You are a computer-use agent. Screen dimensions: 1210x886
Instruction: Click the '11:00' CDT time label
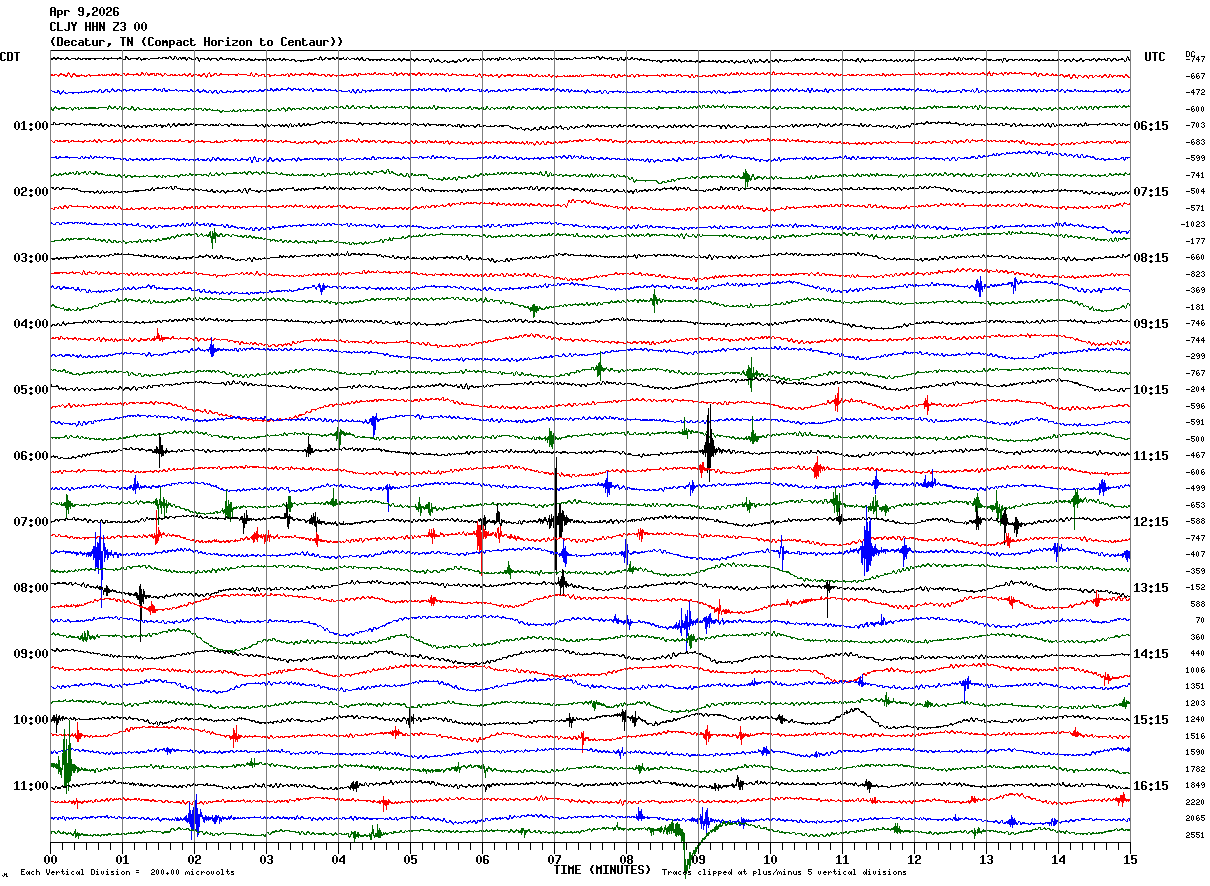pyautogui.click(x=31, y=786)
